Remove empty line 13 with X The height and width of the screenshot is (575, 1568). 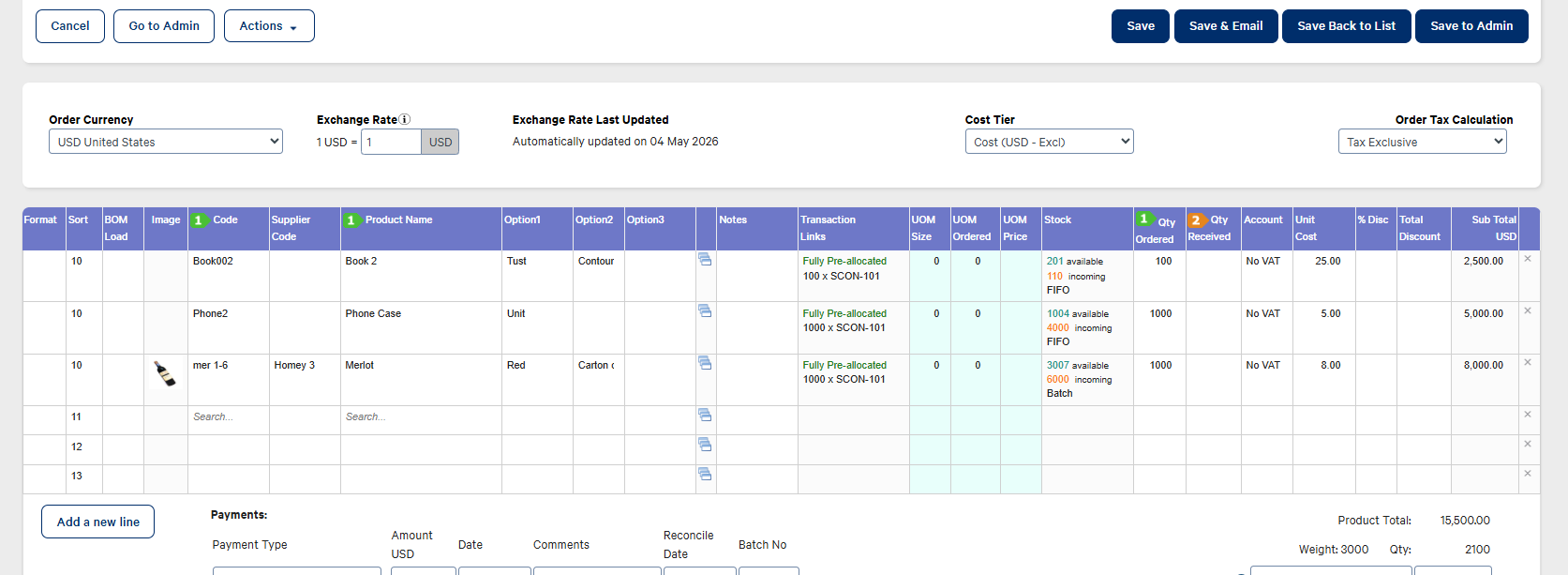tap(1528, 474)
